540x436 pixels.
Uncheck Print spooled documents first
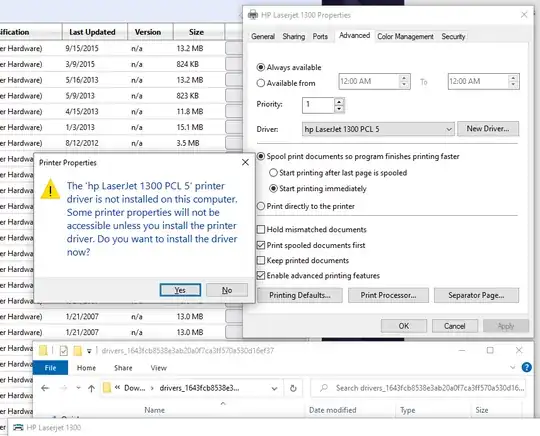261,245
